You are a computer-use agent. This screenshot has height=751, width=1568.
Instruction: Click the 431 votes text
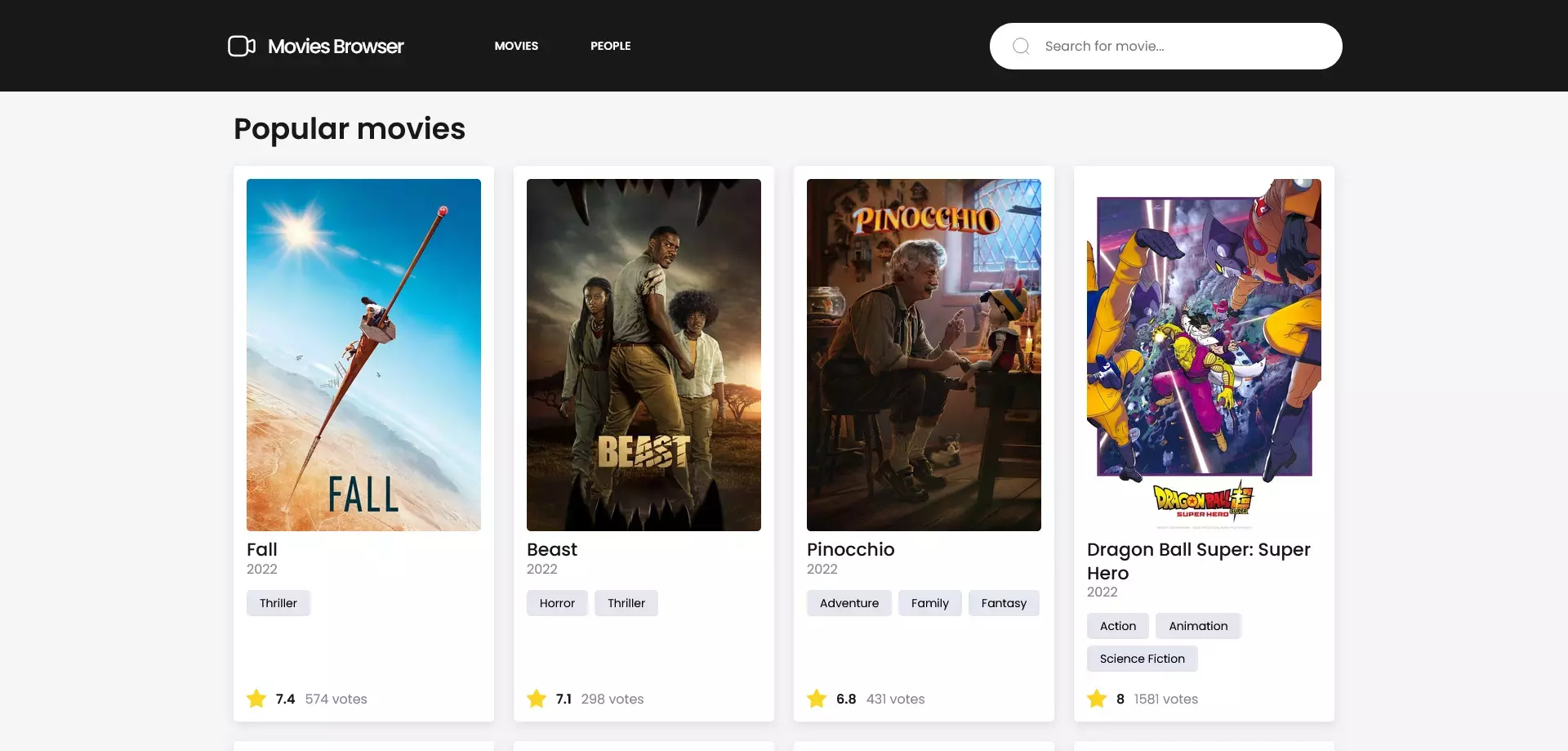[896, 699]
